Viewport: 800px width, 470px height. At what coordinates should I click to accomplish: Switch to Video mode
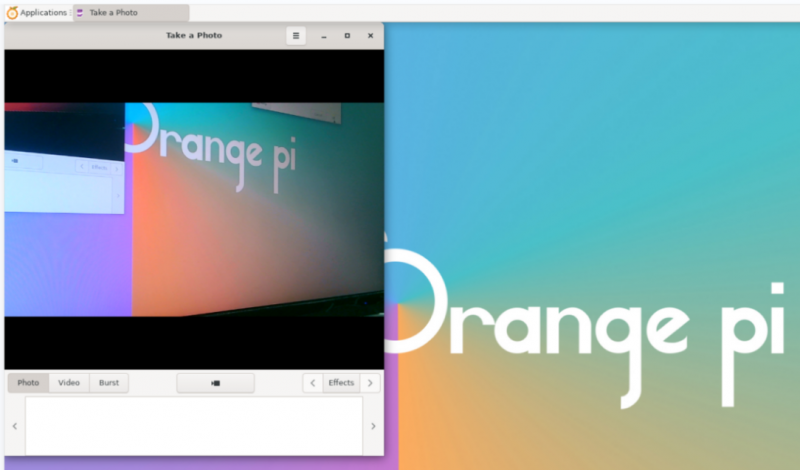(69, 383)
